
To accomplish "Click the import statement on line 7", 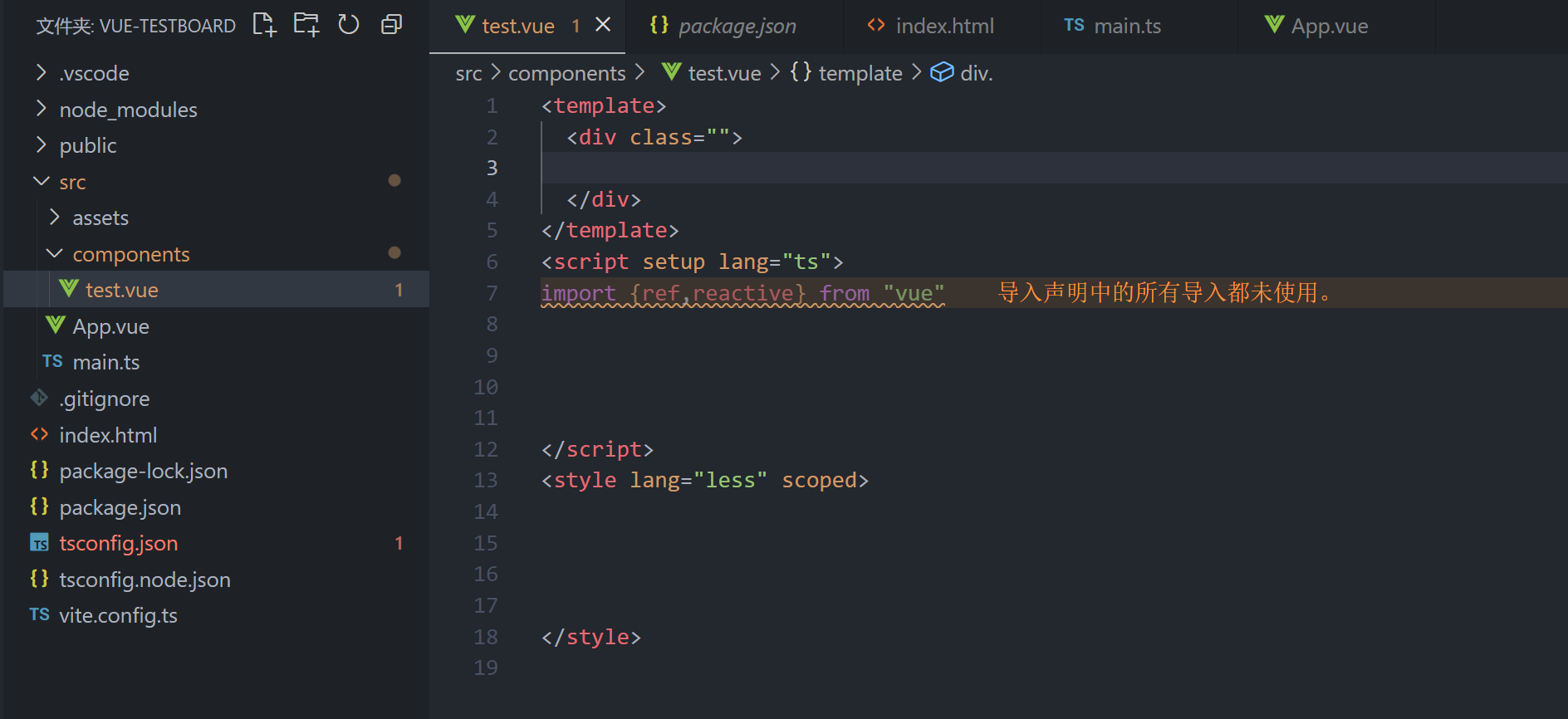I will click(x=742, y=293).
